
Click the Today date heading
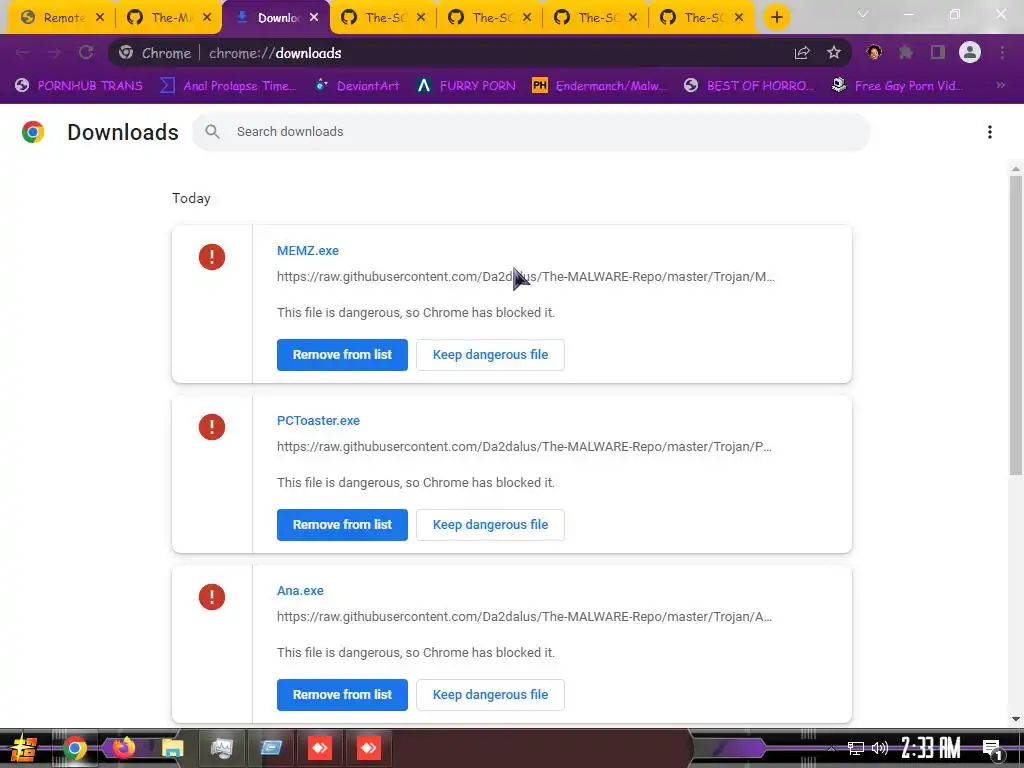[x=191, y=199]
